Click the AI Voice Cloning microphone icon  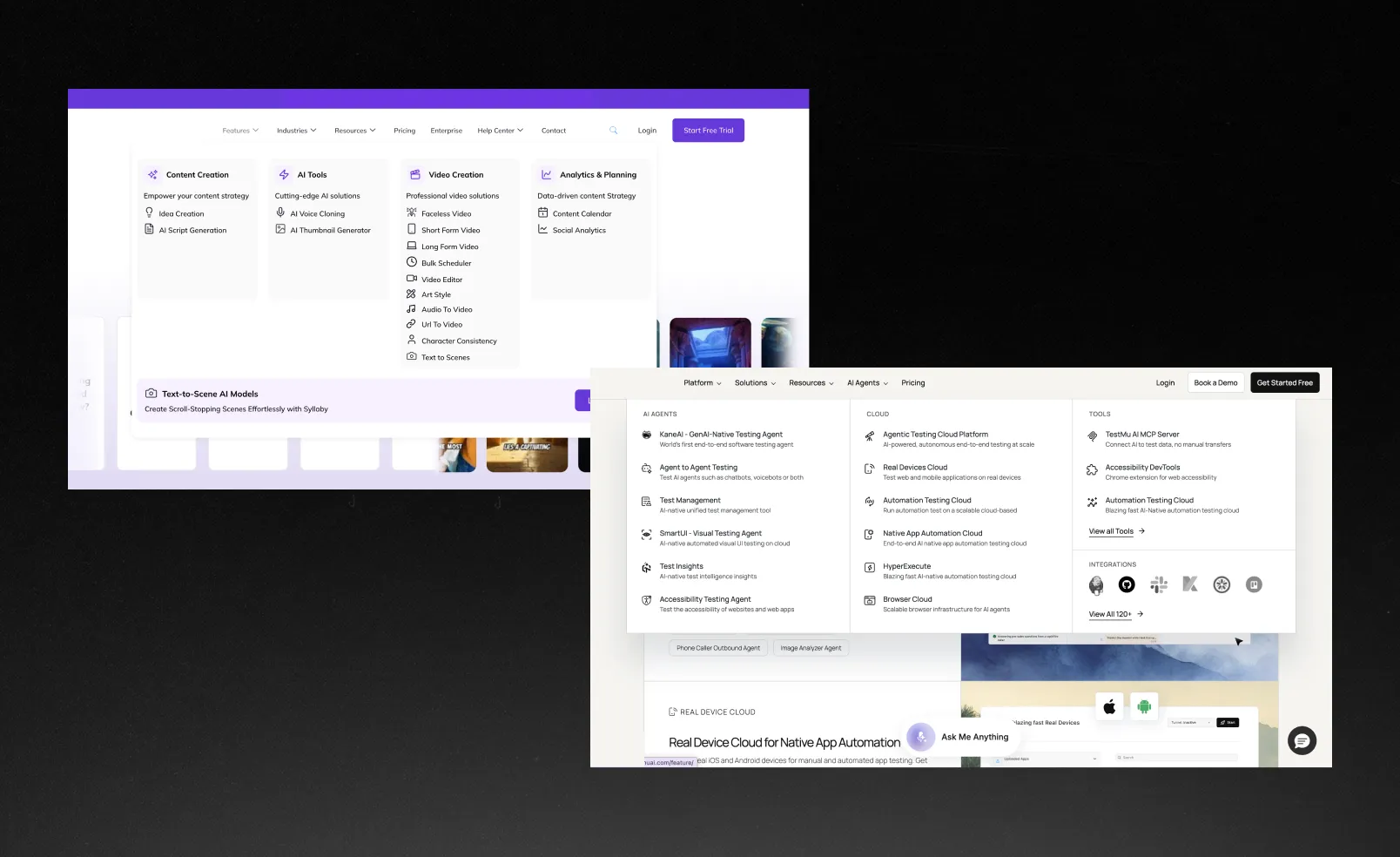280,213
